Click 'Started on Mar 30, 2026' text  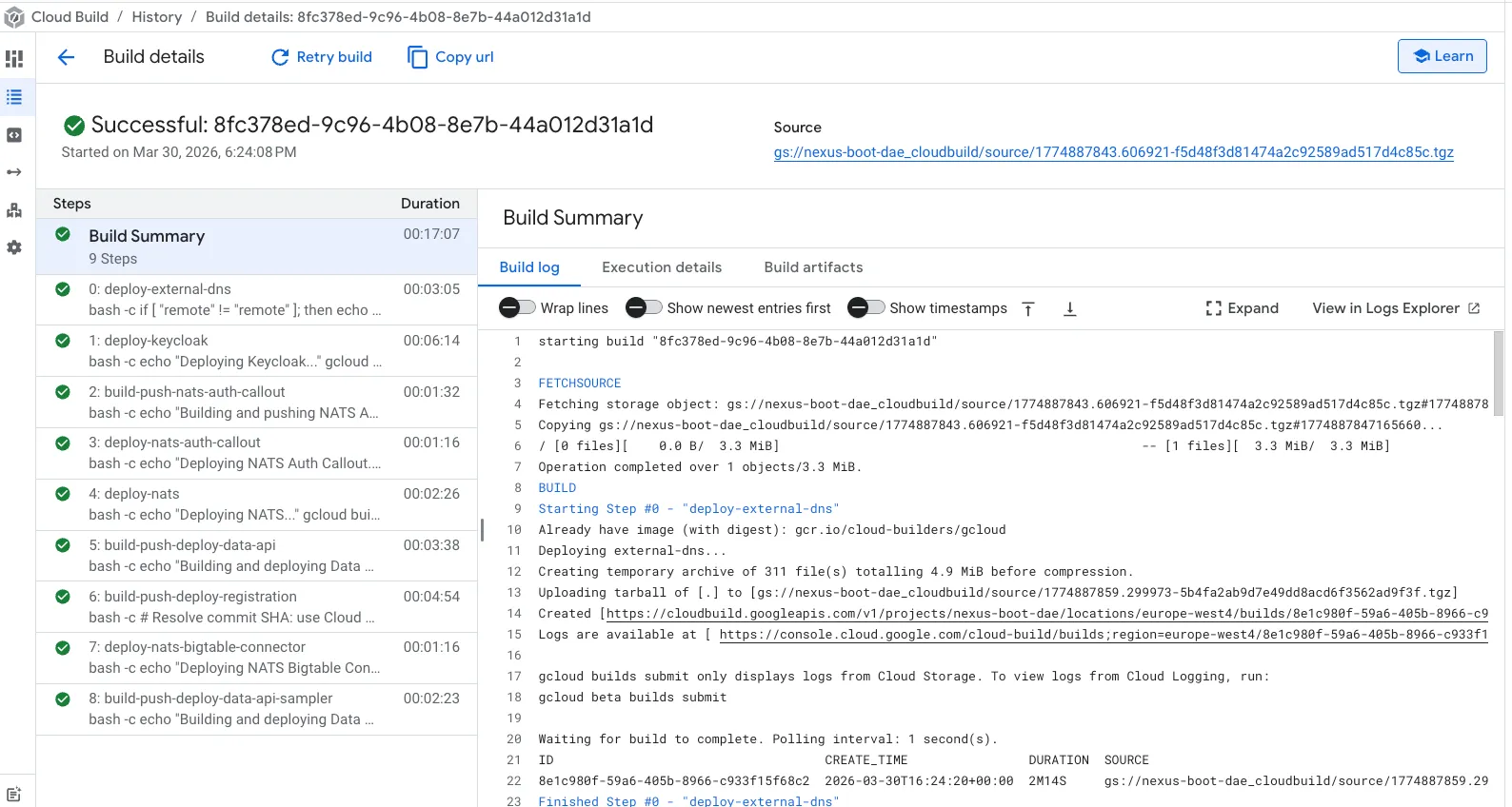tap(179, 152)
